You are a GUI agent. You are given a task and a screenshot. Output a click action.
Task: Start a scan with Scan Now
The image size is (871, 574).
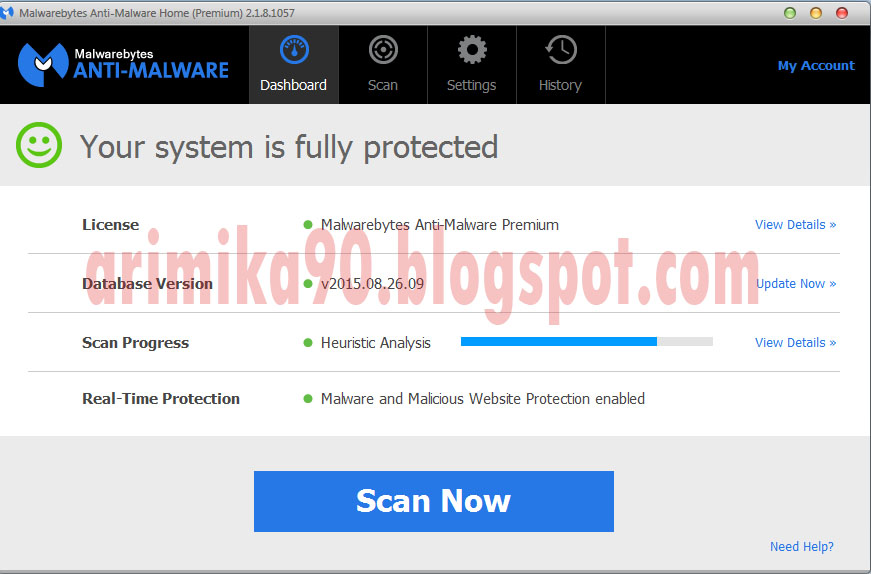click(434, 501)
